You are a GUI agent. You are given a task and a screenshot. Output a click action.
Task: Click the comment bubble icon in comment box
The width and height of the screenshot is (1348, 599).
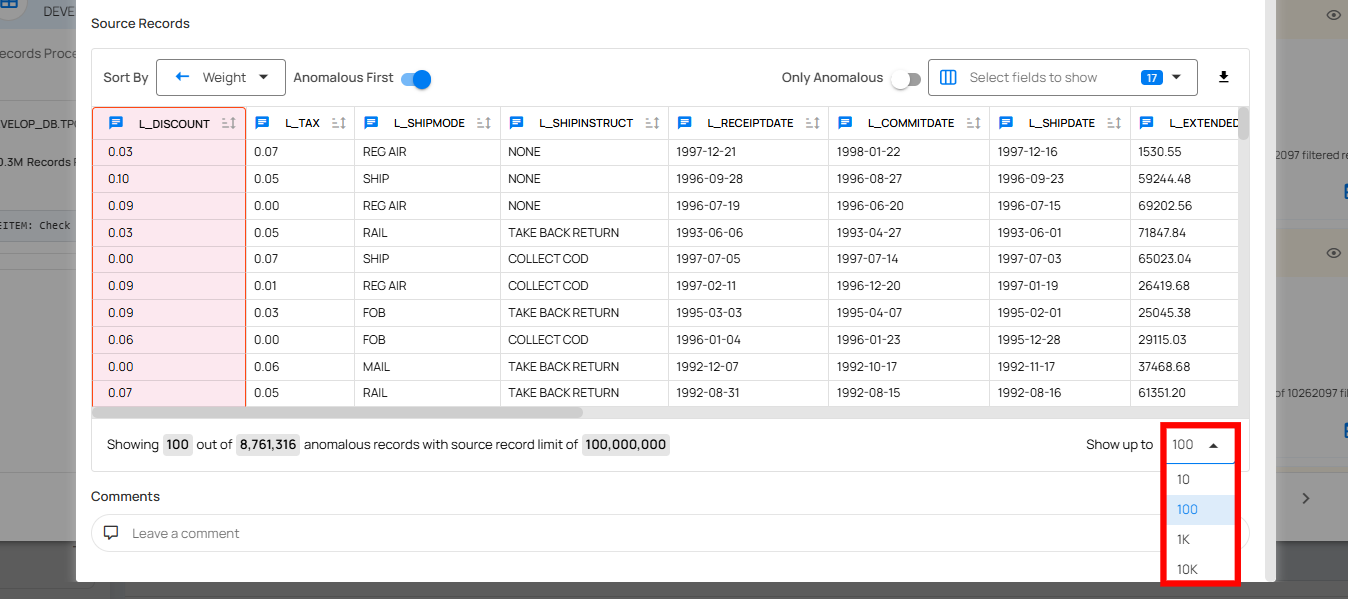[x=111, y=533]
